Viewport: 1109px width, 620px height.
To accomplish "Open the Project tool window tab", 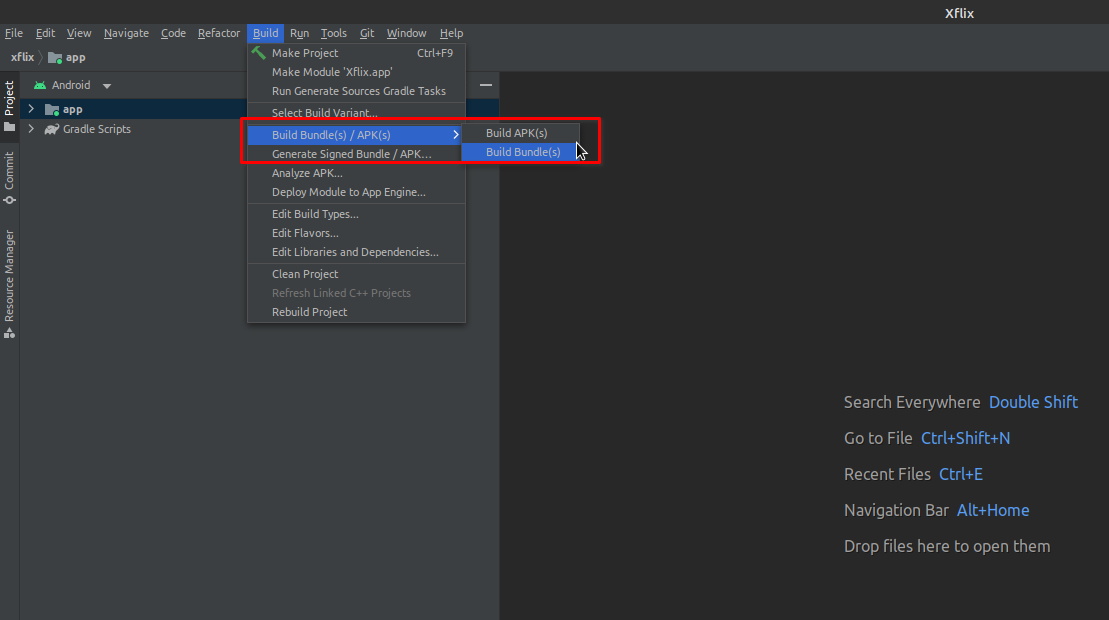I will 9,106.
